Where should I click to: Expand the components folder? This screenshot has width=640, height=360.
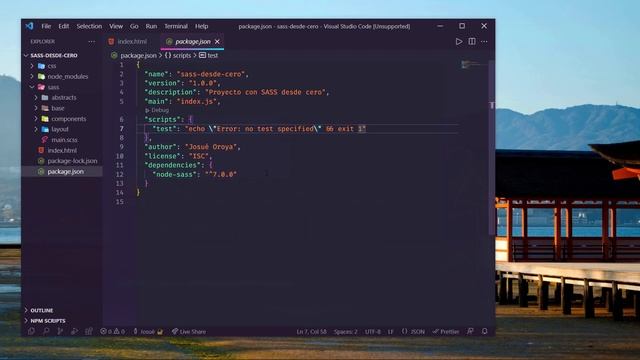pyautogui.click(x=69, y=119)
